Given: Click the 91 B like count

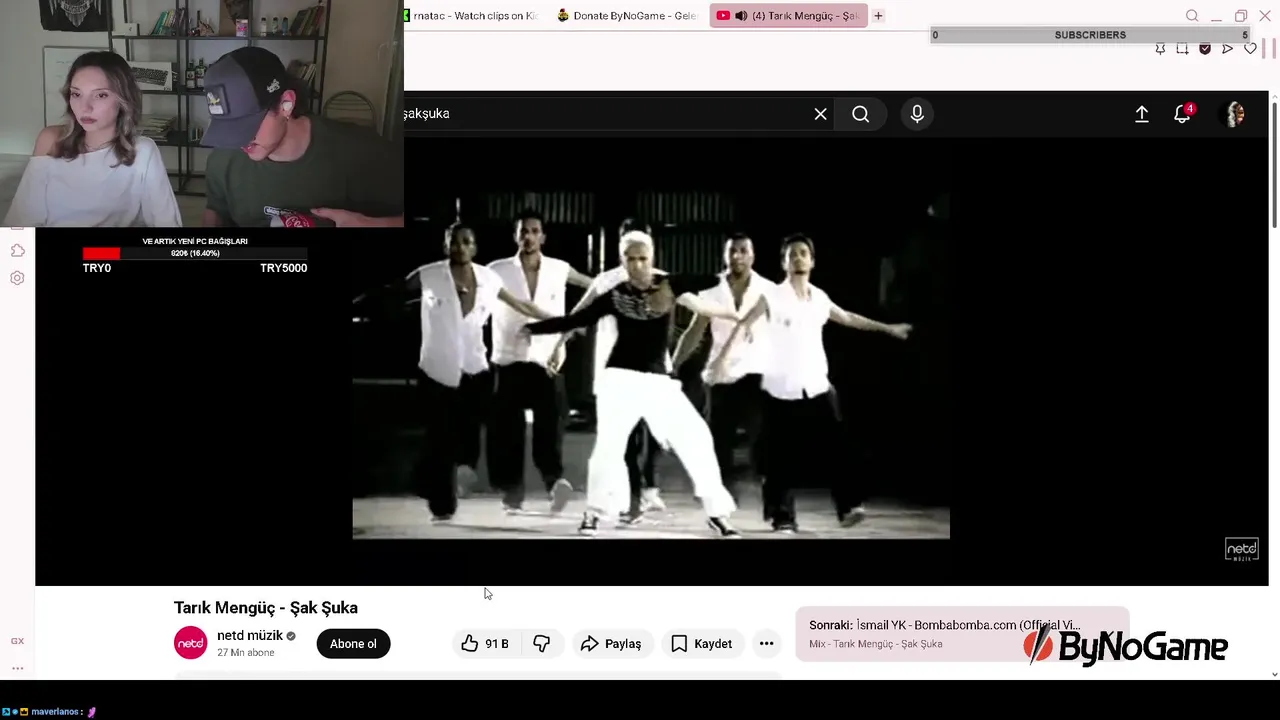Looking at the screenshot, I should click(x=497, y=644).
